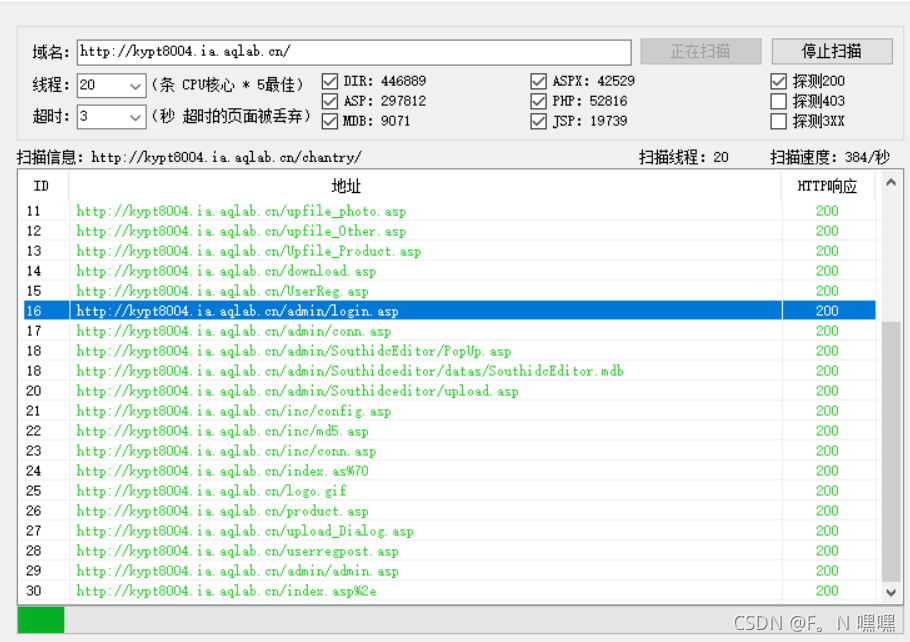Image resolution: width=910 pixels, height=642 pixels.
Task: Enable the 探测403 checkbox
Action: tap(779, 101)
